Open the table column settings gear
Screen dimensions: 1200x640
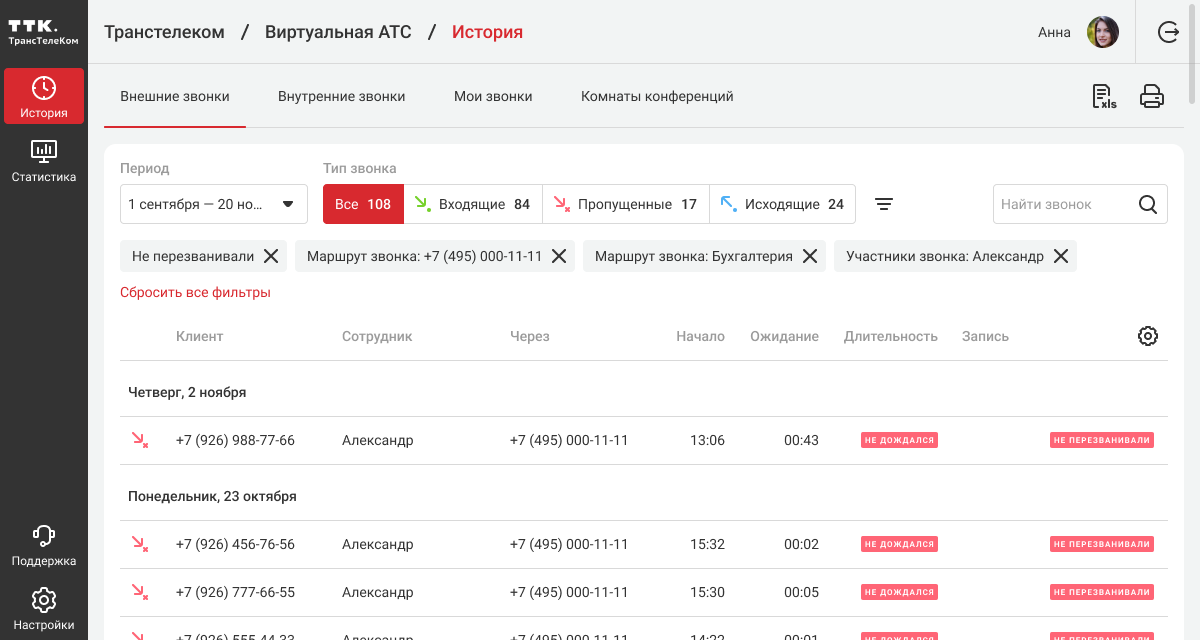click(x=1148, y=336)
